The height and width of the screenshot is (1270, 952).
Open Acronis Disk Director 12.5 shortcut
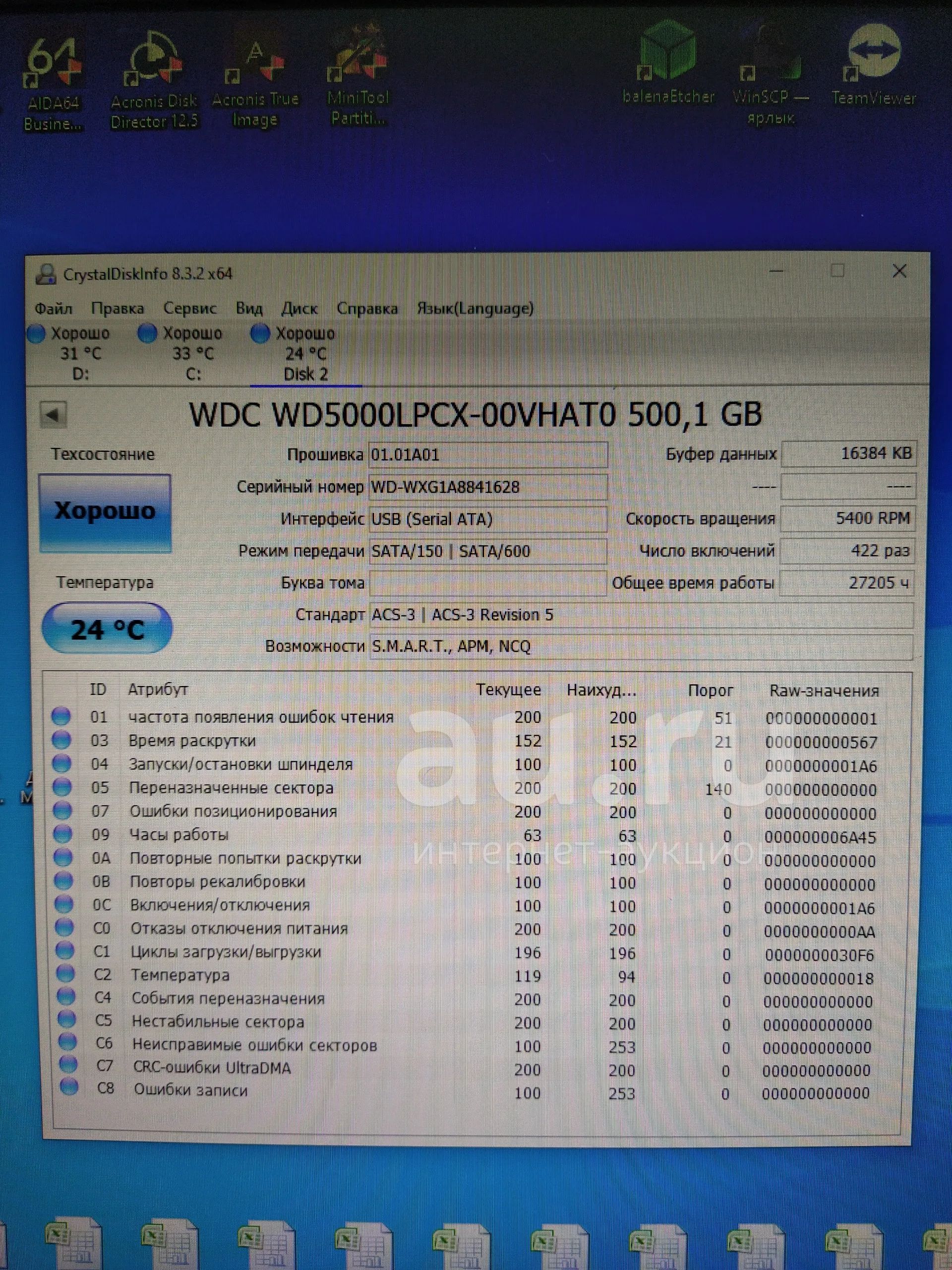click(154, 80)
